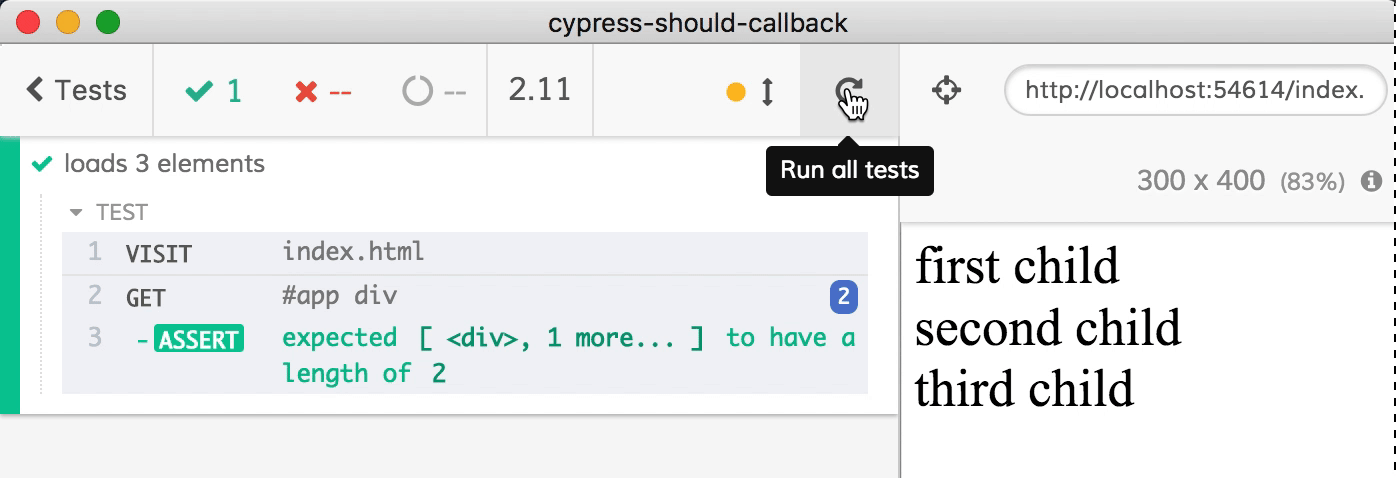The image size is (1396, 478).
Task: Click the green ASSERT label
Action: pyautogui.click(x=198, y=339)
